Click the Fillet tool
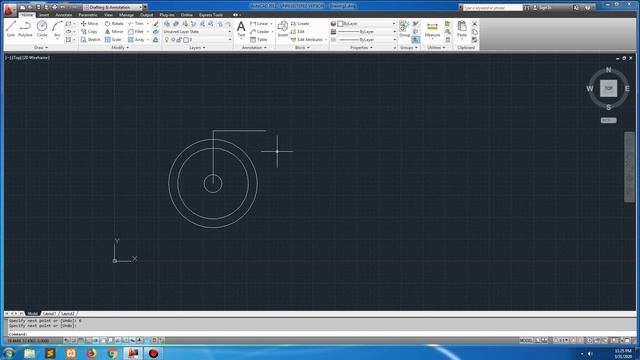 coord(136,31)
